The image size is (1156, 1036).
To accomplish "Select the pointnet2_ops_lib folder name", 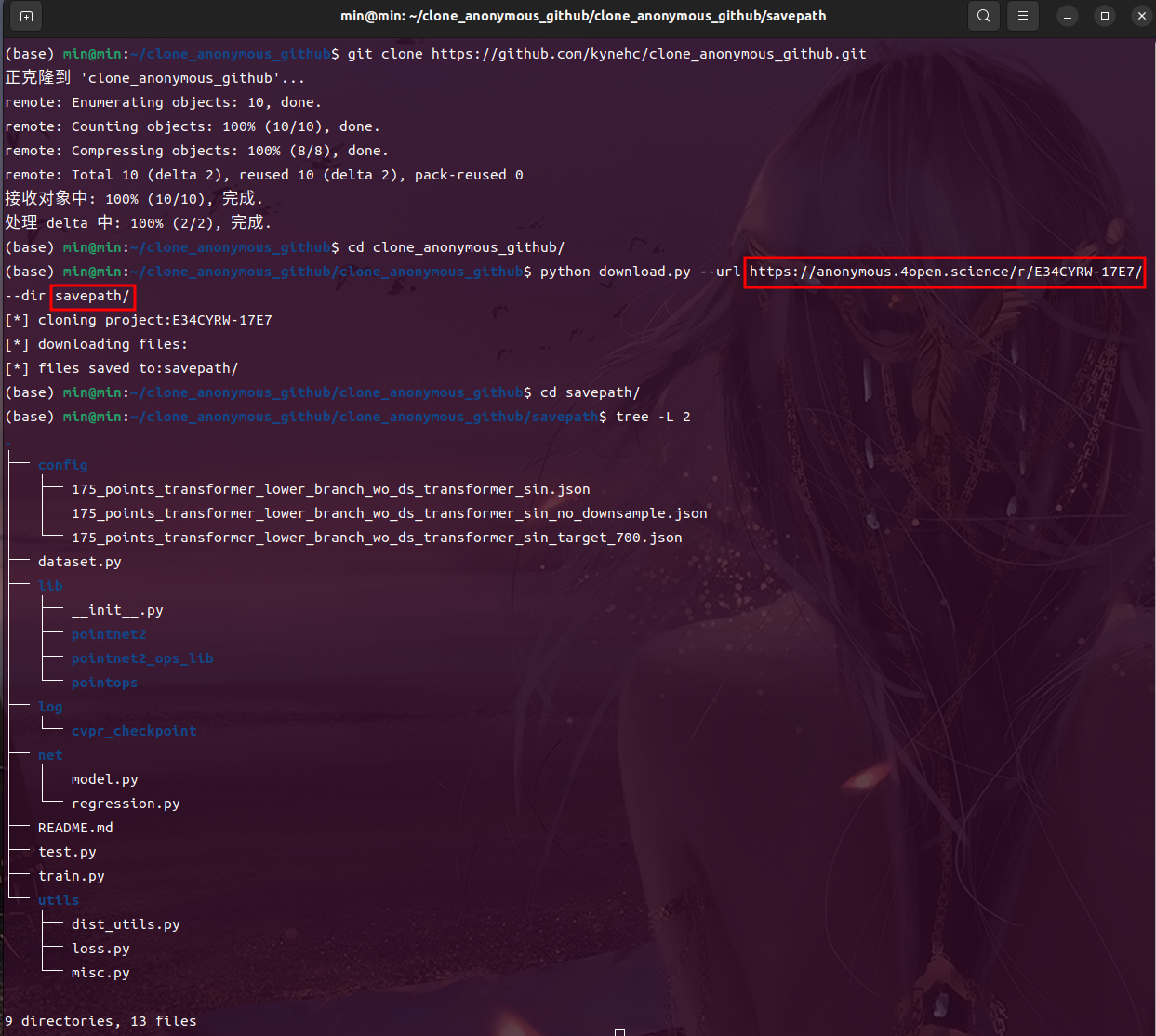I will tap(142, 657).
